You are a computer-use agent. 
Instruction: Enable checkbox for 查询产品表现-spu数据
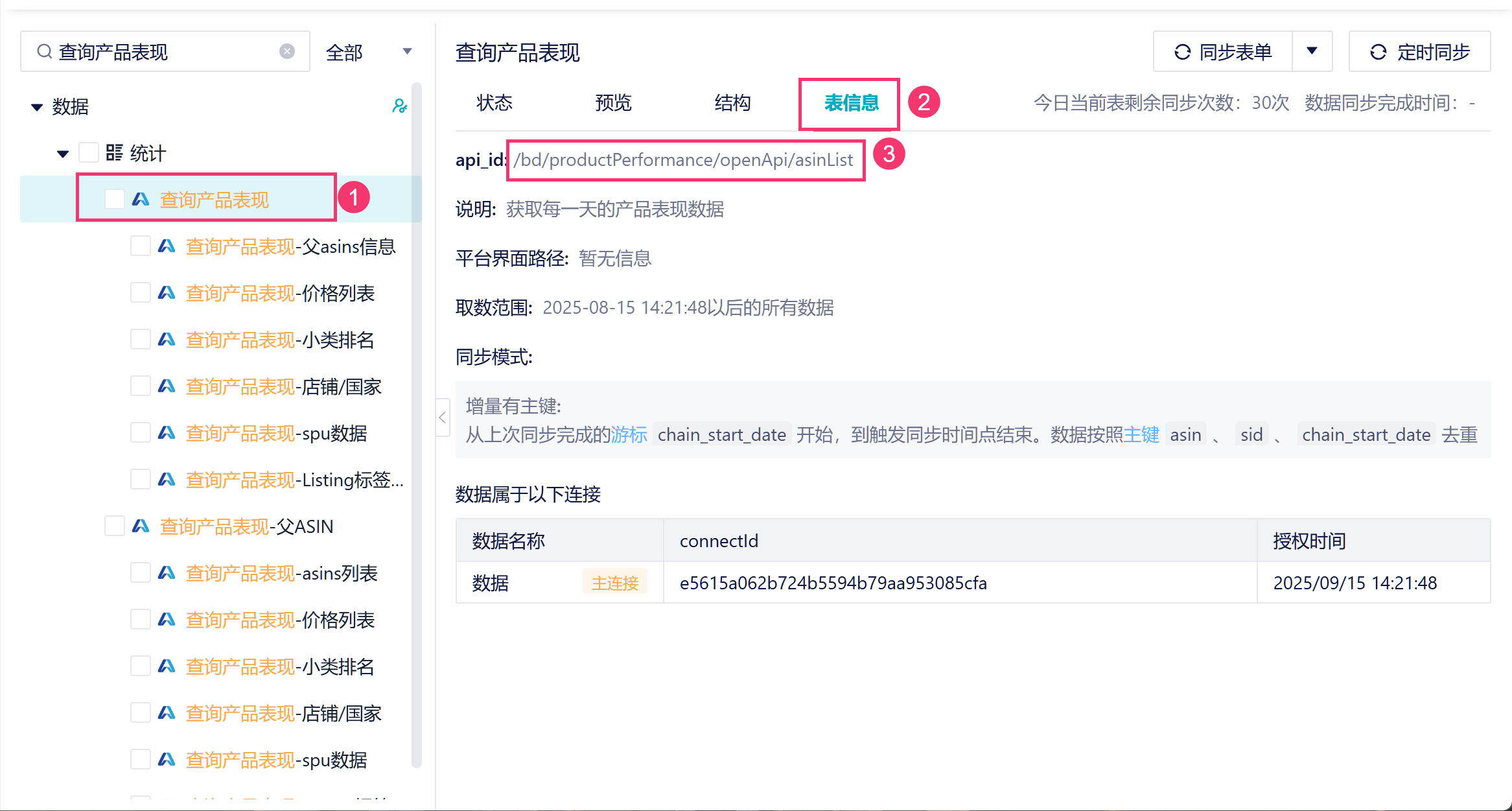[x=140, y=432]
